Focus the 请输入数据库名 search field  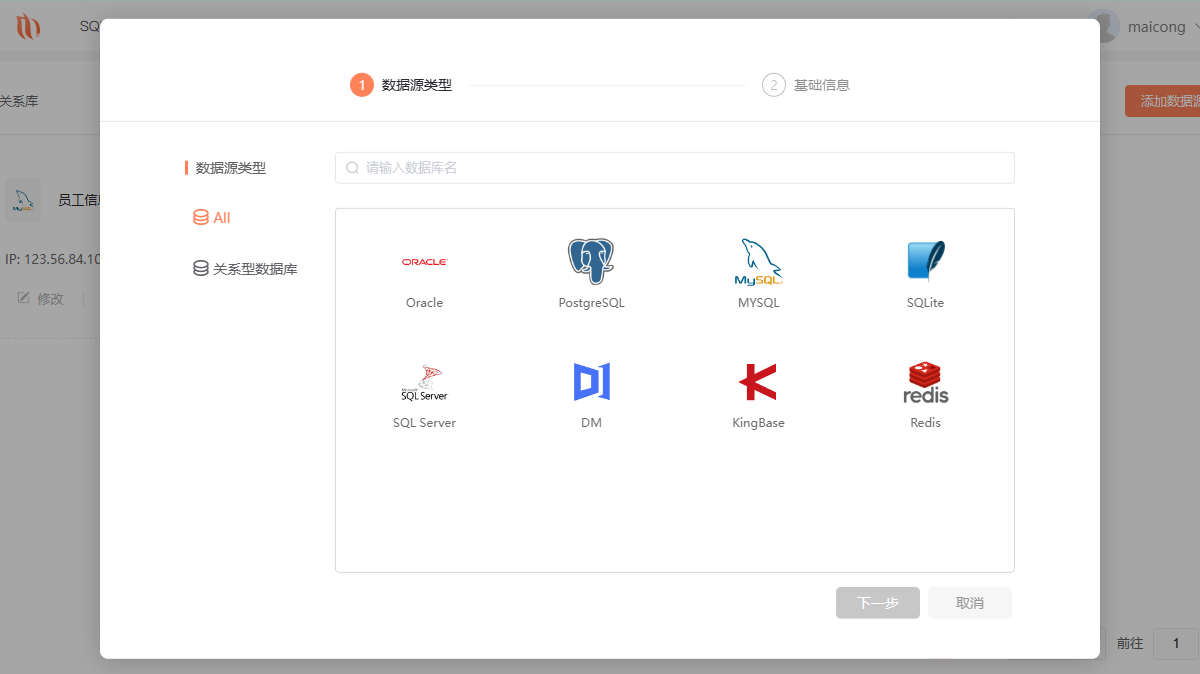point(675,168)
